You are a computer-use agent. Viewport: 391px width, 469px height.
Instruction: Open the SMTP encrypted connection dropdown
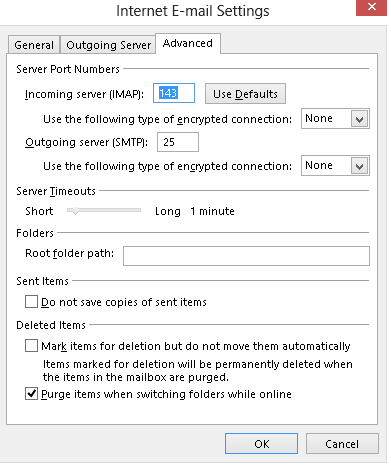[335, 165]
